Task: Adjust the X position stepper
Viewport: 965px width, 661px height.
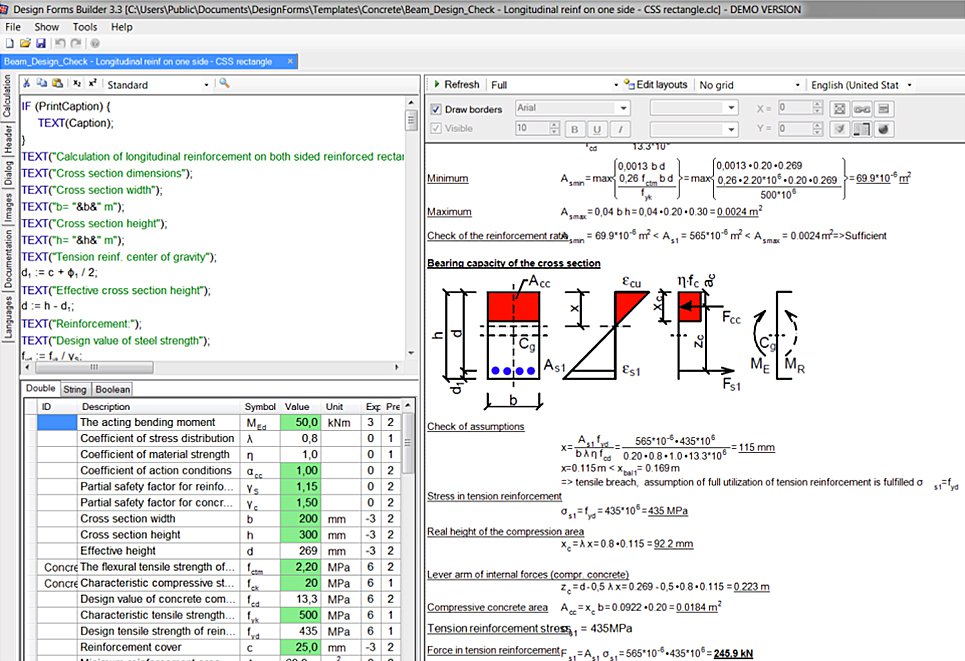Action: [817, 108]
